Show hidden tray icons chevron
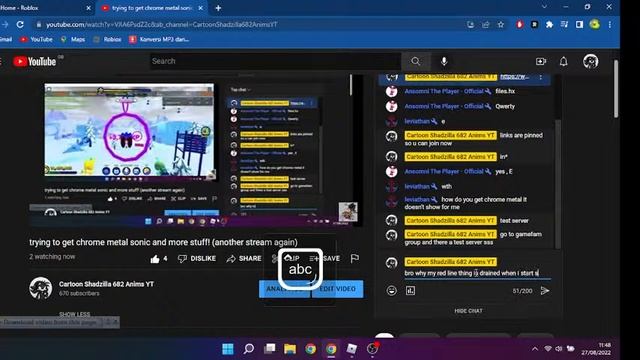Screen dimensions: 640x360 click(535, 349)
